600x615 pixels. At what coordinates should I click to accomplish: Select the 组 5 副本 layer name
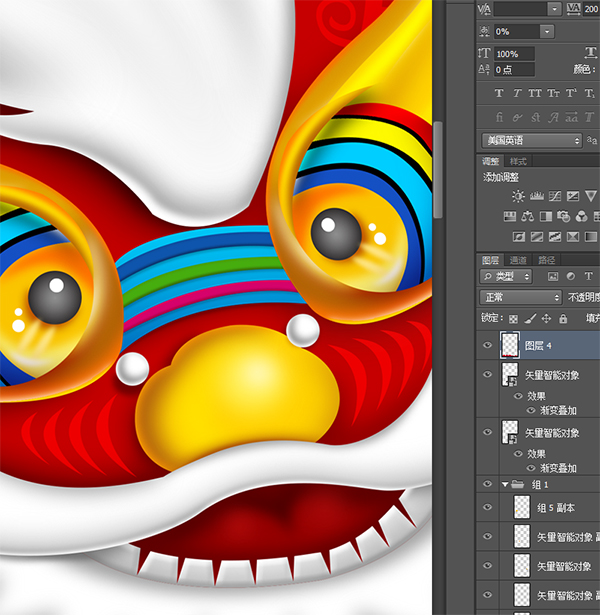click(556, 508)
